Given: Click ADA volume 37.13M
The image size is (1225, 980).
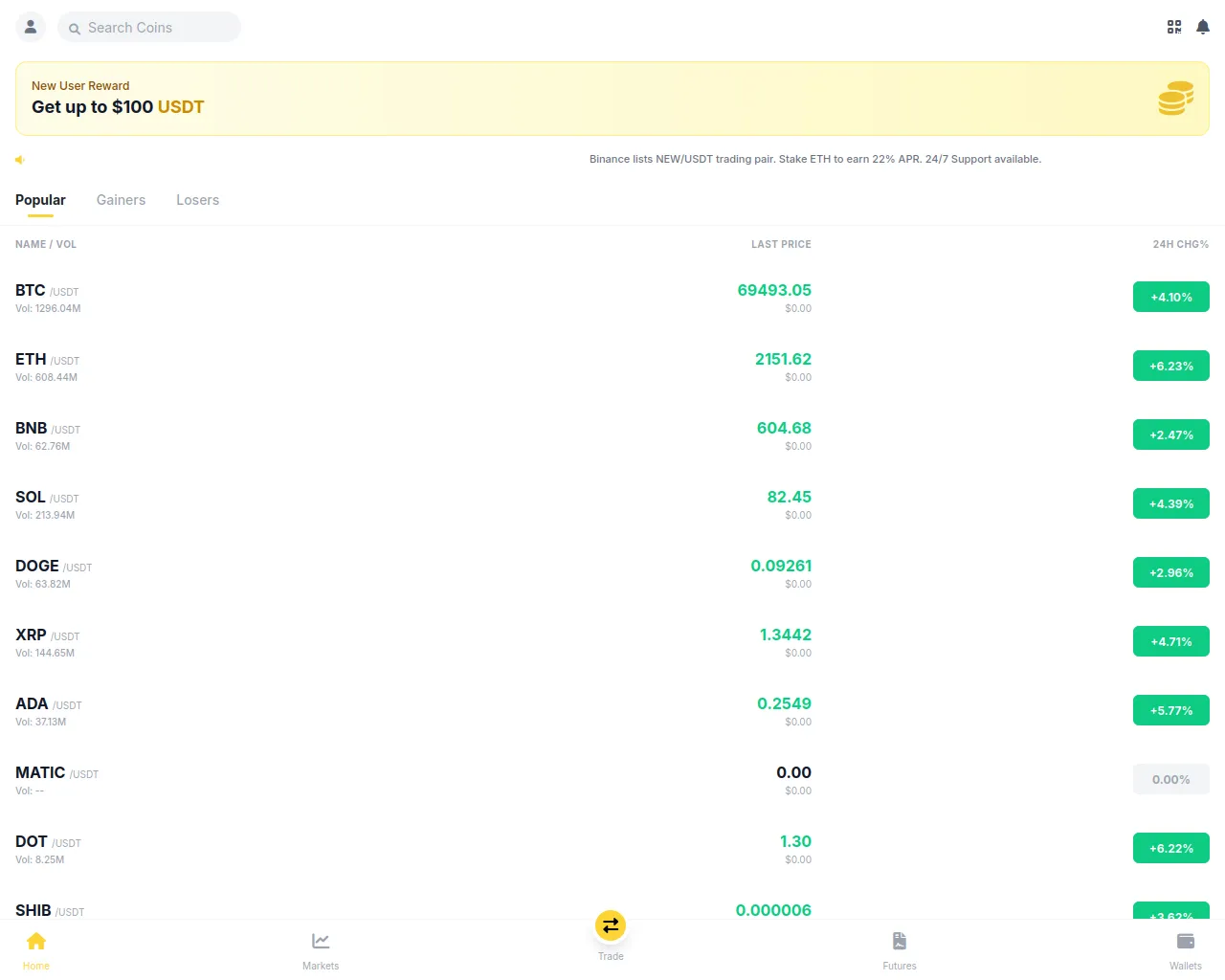Looking at the screenshot, I should [40, 722].
